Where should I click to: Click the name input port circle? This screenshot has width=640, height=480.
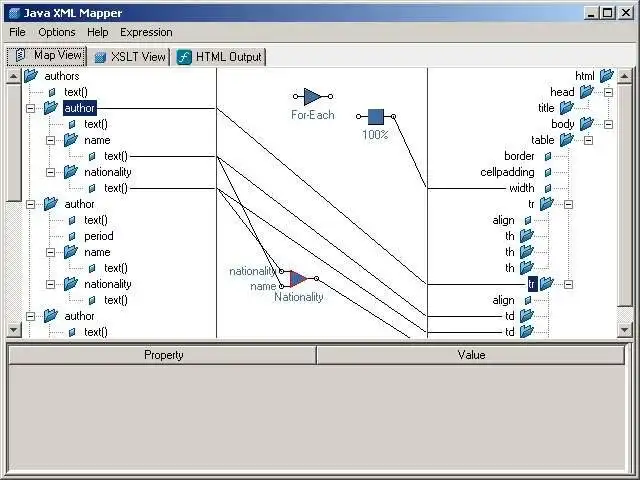coord(281,287)
